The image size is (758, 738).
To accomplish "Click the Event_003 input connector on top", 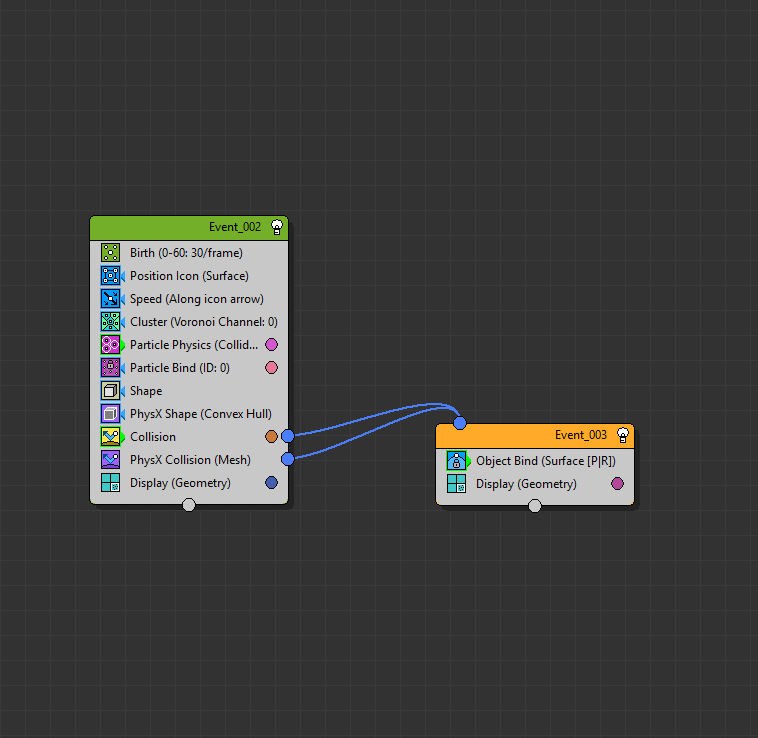I will 460,423.
